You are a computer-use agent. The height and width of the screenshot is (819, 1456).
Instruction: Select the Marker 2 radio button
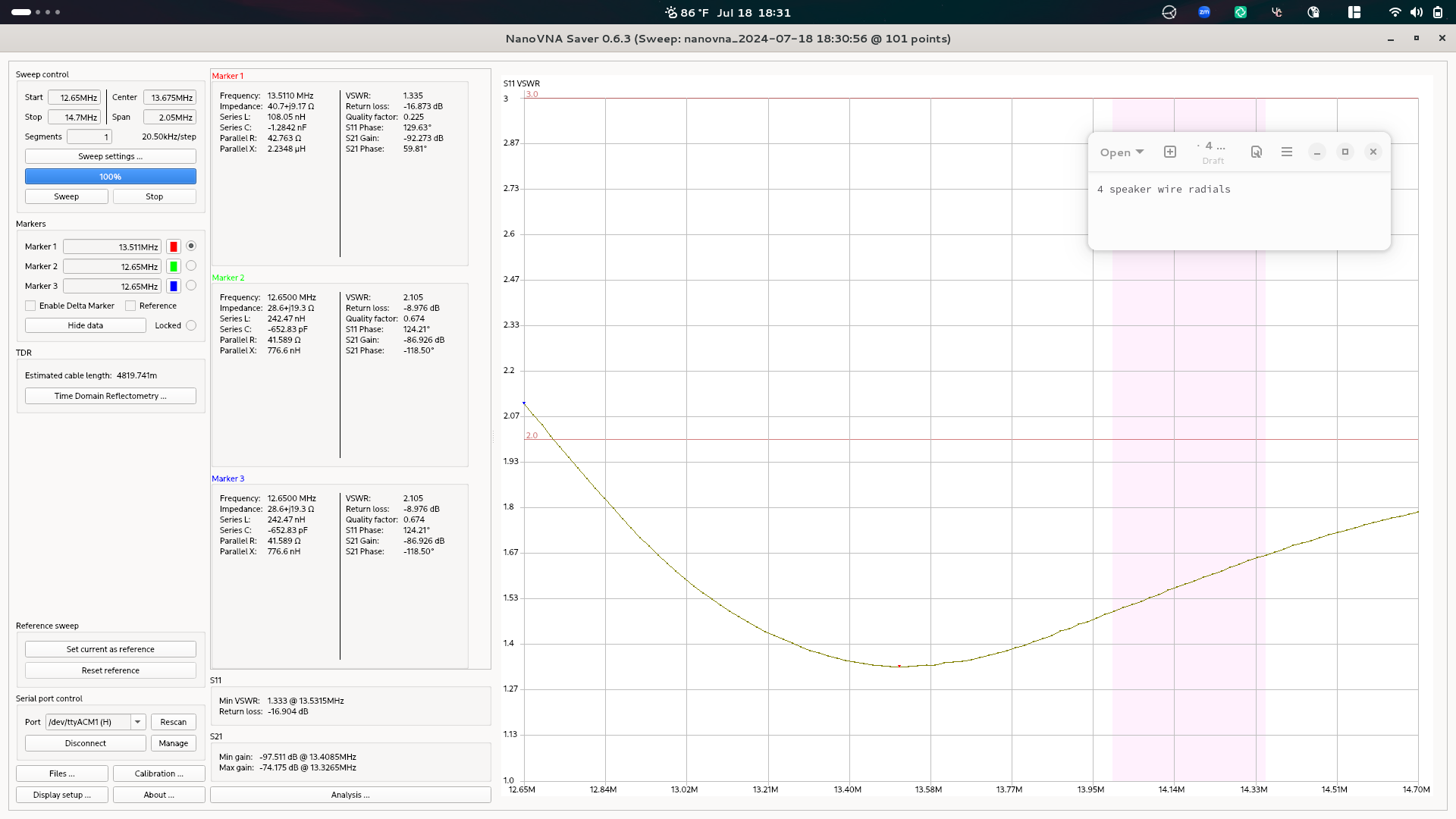coord(191,265)
